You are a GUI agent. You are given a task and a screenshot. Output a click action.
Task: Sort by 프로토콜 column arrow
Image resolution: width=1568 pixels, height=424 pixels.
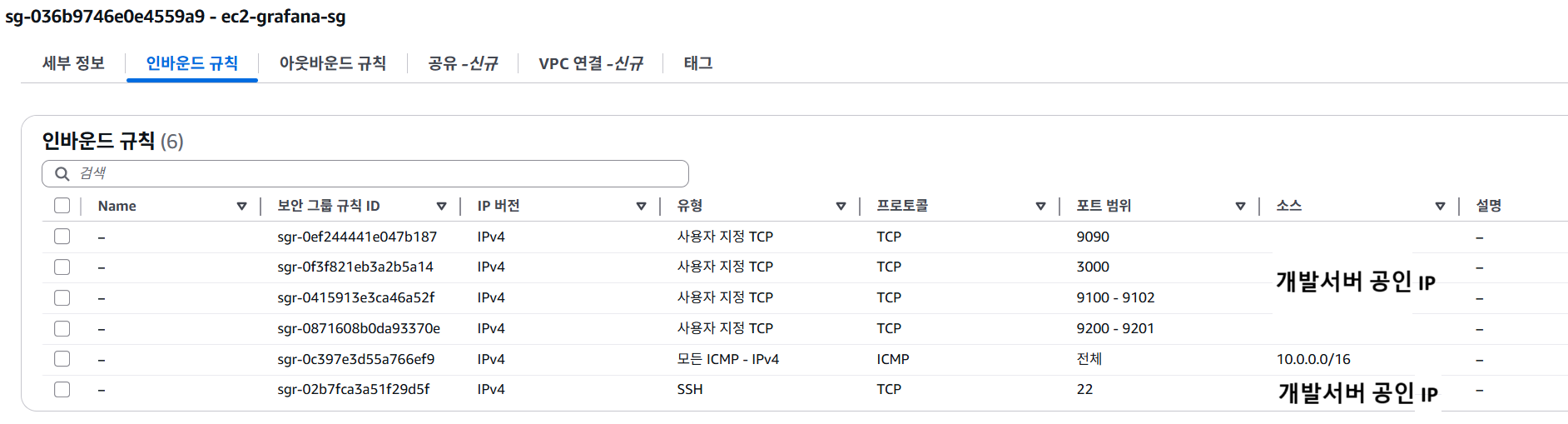click(x=1040, y=207)
